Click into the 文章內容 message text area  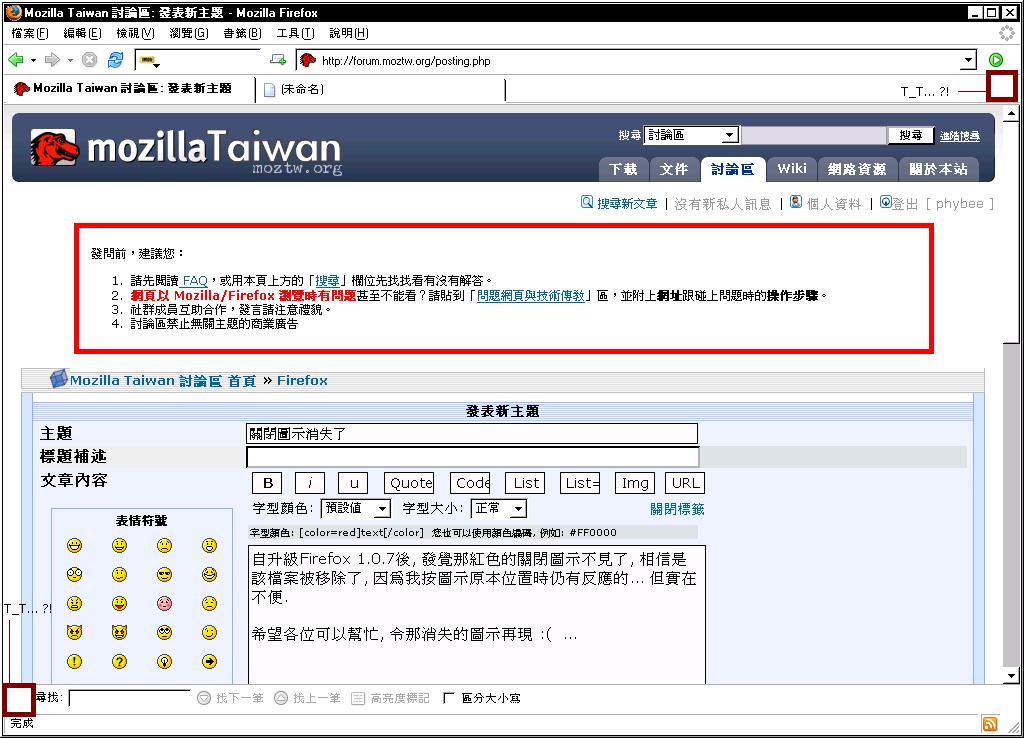(477, 615)
